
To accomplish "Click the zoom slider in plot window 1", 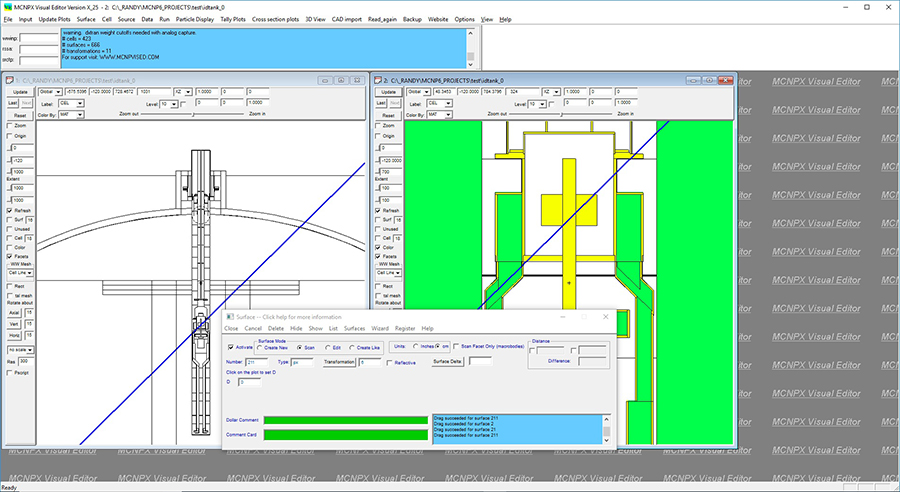I will point(193,114).
